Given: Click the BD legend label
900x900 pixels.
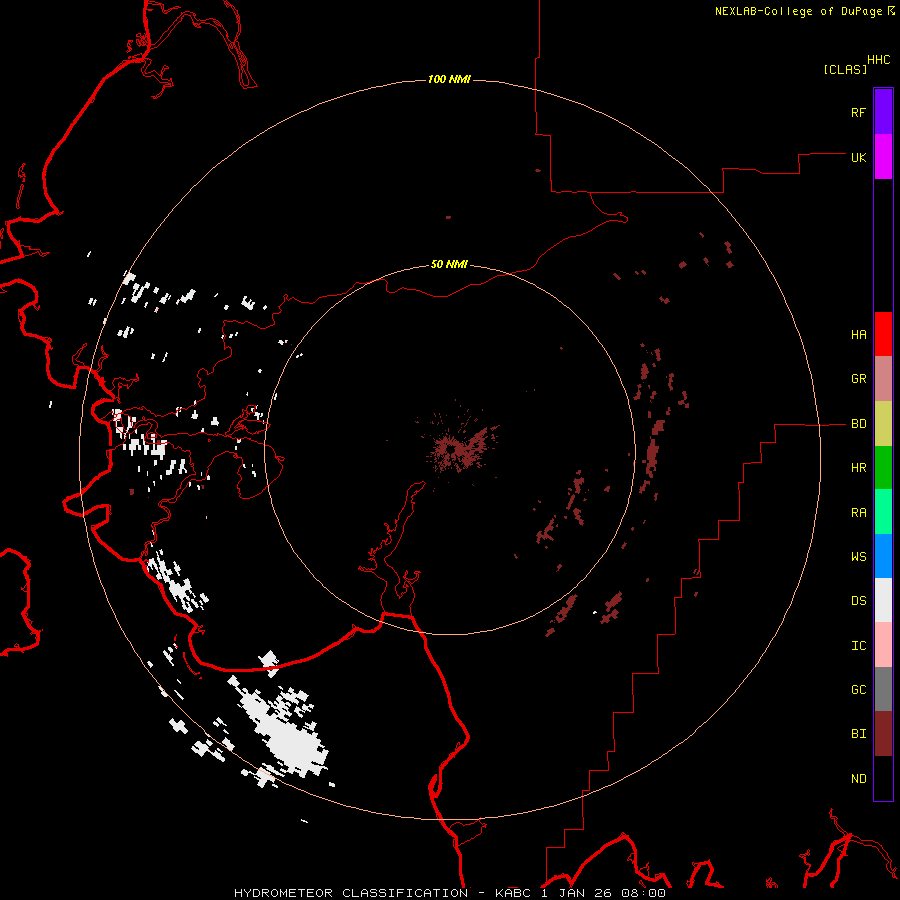Looking at the screenshot, I should (858, 424).
